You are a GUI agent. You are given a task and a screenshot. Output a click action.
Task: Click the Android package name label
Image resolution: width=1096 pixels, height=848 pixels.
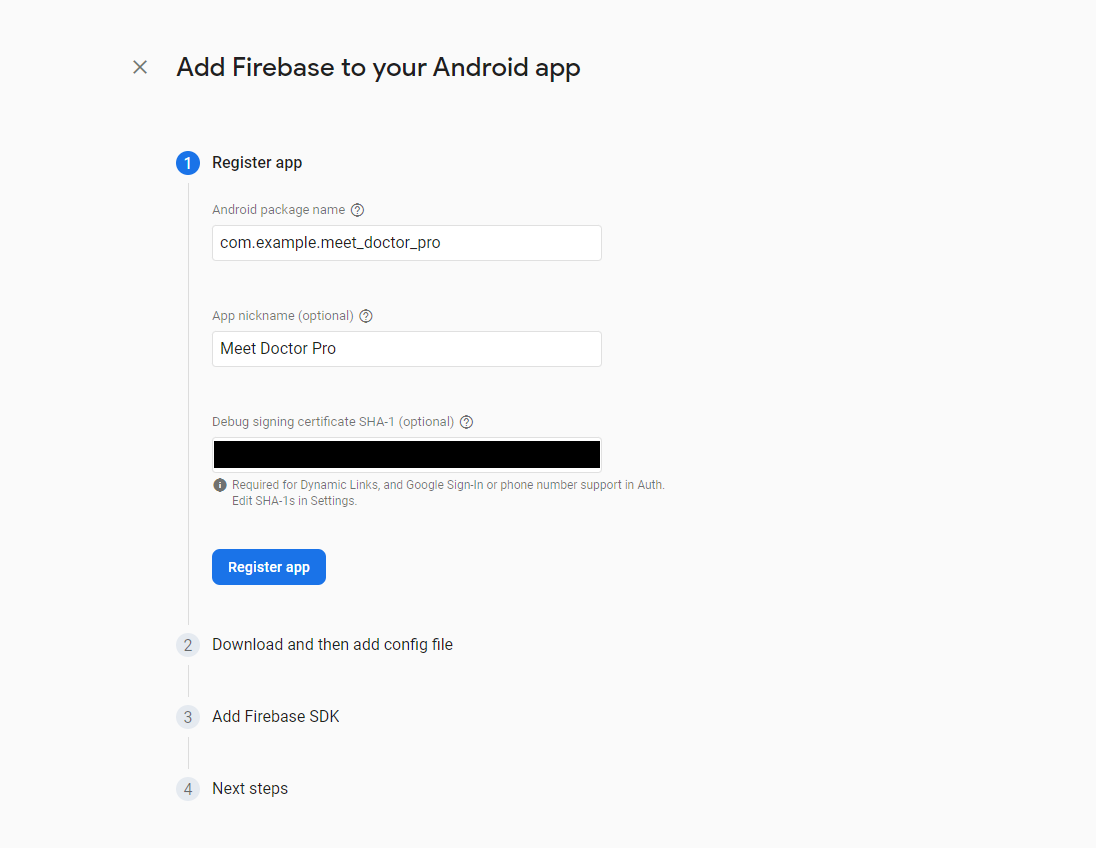point(279,210)
